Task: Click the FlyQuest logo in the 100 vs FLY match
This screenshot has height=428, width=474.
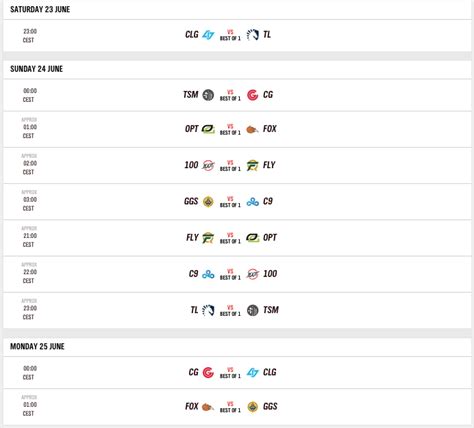Action: click(x=252, y=165)
